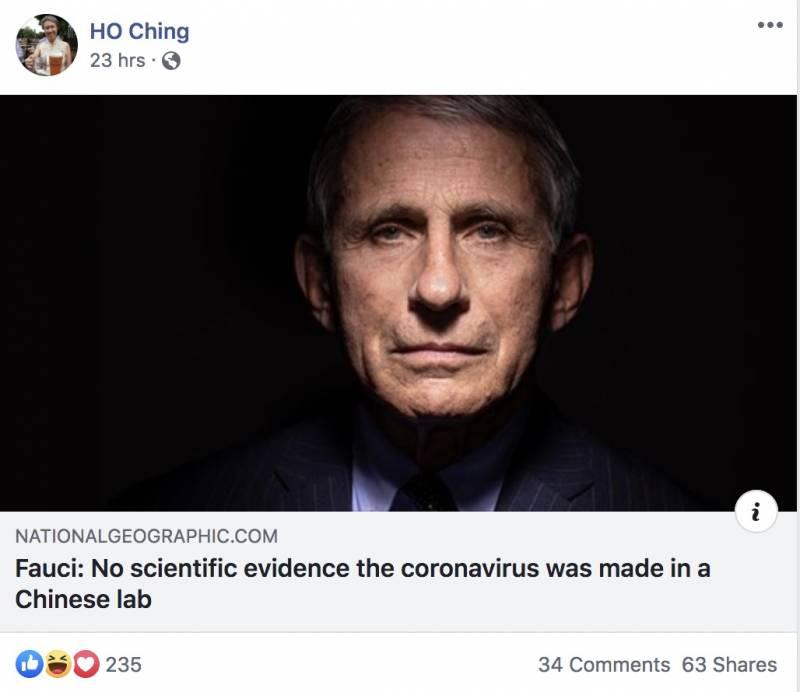Click the NATIONALGEOGRAPHIC.COM source label

pos(146,536)
